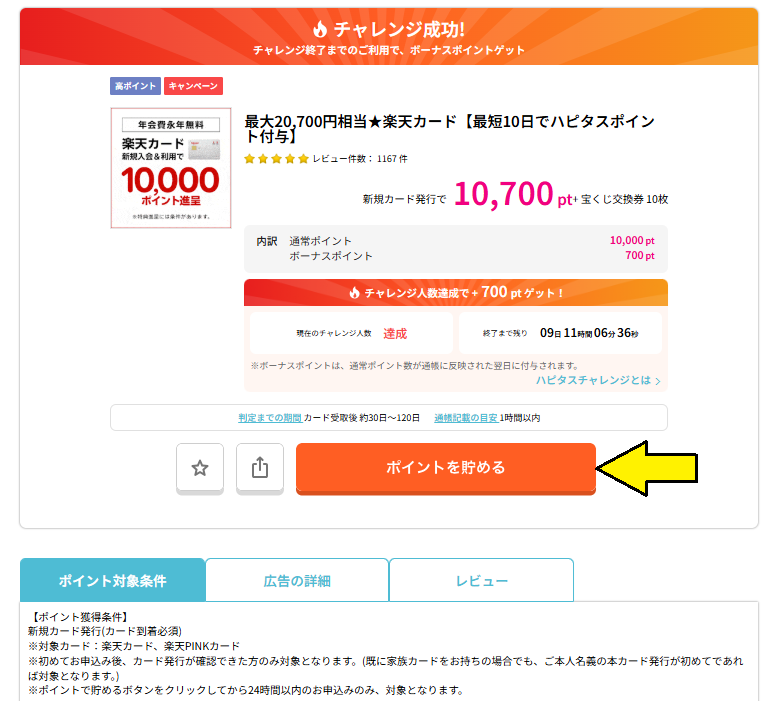Viewport: 777px width, 701px height.
Task: Click the fire icon in the チャレンジ成功 header
Action: tap(320, 28)
